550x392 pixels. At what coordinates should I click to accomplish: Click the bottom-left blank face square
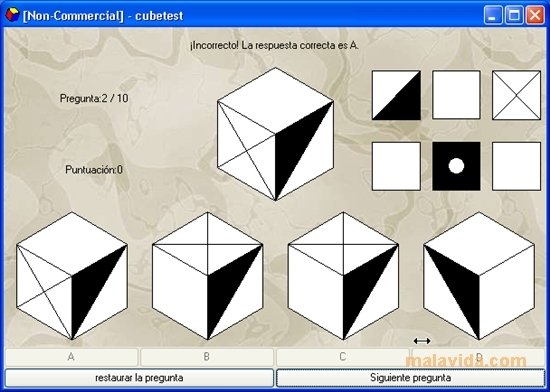396,166
